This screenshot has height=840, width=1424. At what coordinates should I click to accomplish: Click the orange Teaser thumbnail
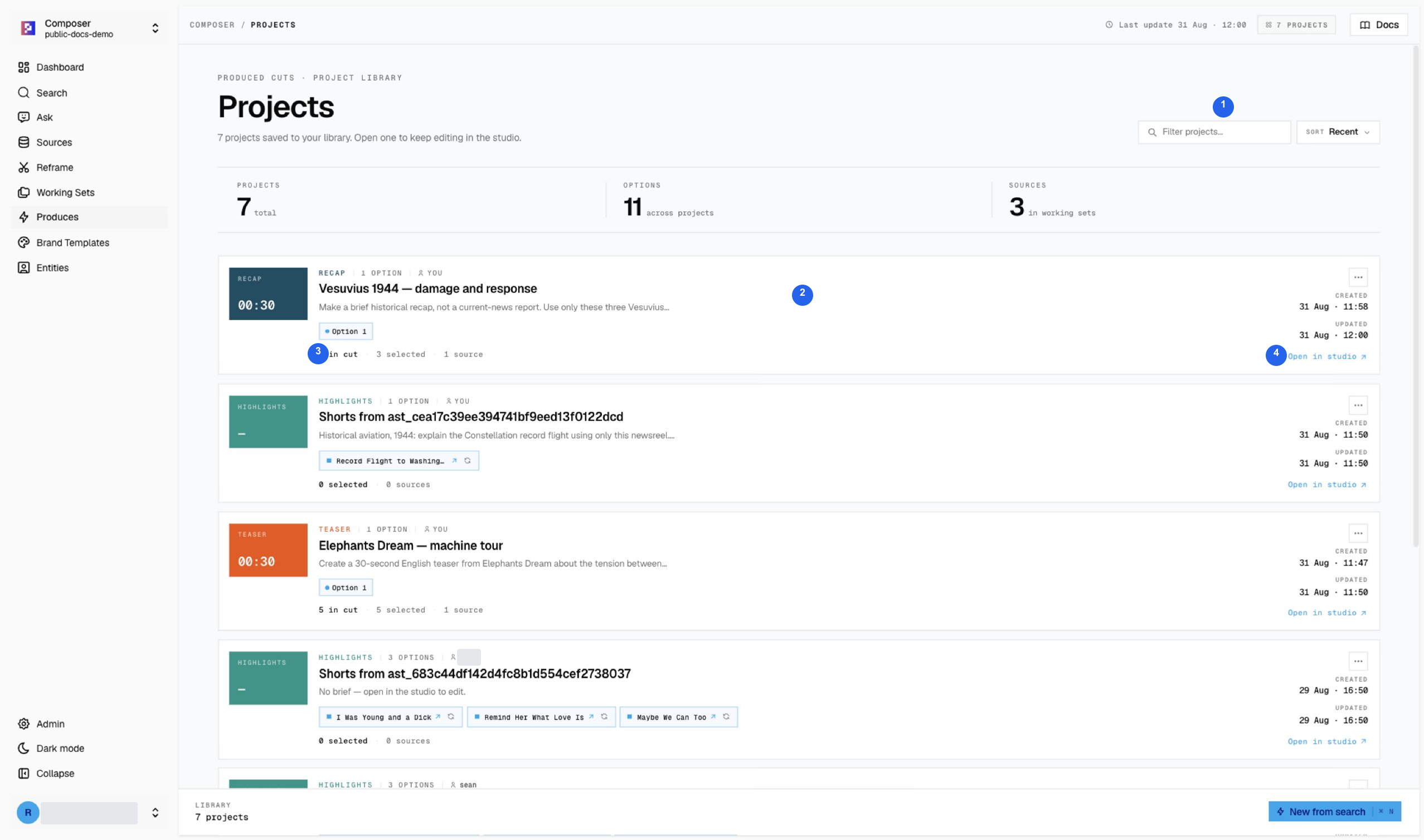[x=269, y=550]
